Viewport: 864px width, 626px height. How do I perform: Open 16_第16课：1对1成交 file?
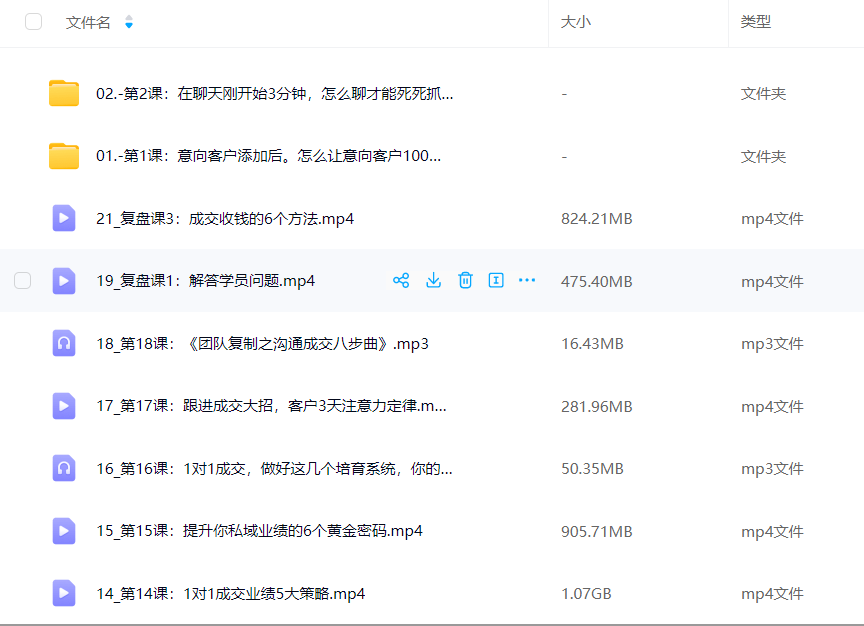point(274,469)
